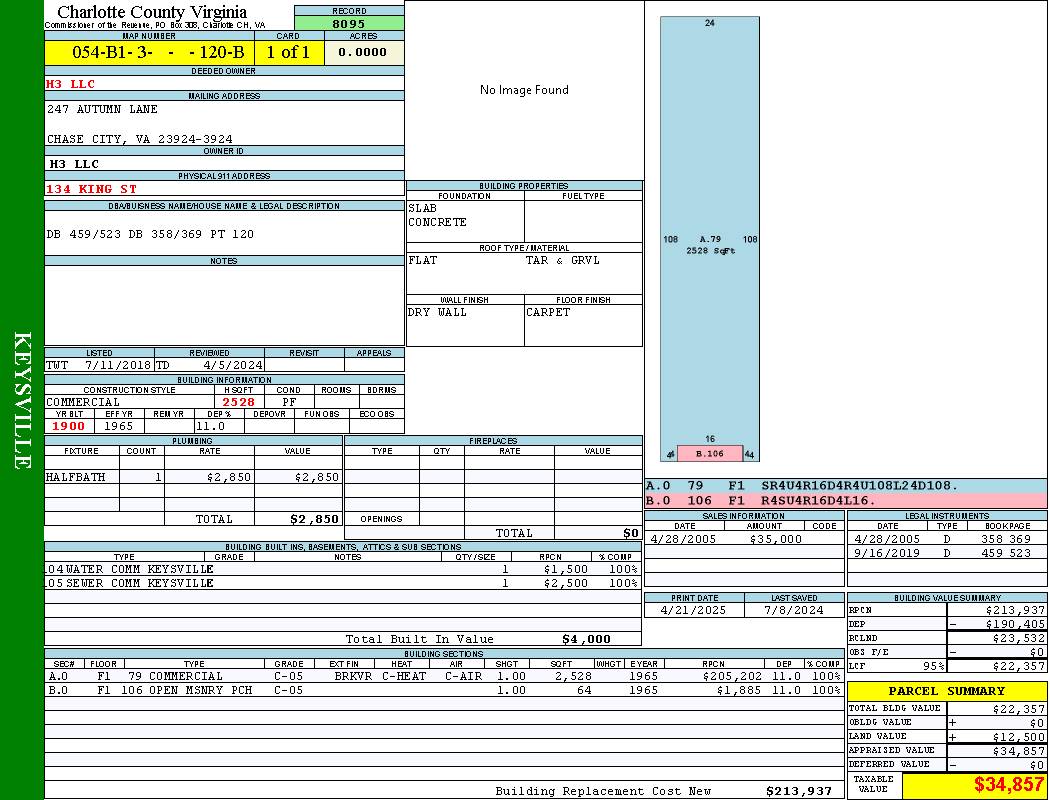Click the green KEYSVILLE sidebar label

22,400
